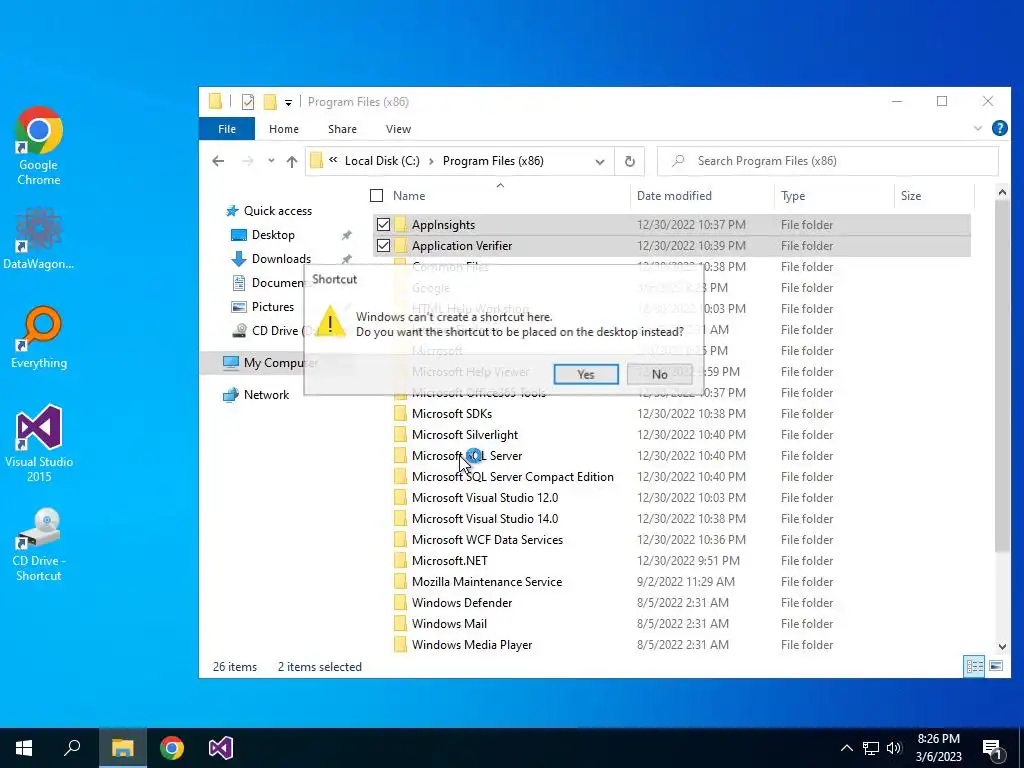Click Local Disk (C:) breadcrumb
This screenshot has height=768, width=1024.
(x=382, y=161)
